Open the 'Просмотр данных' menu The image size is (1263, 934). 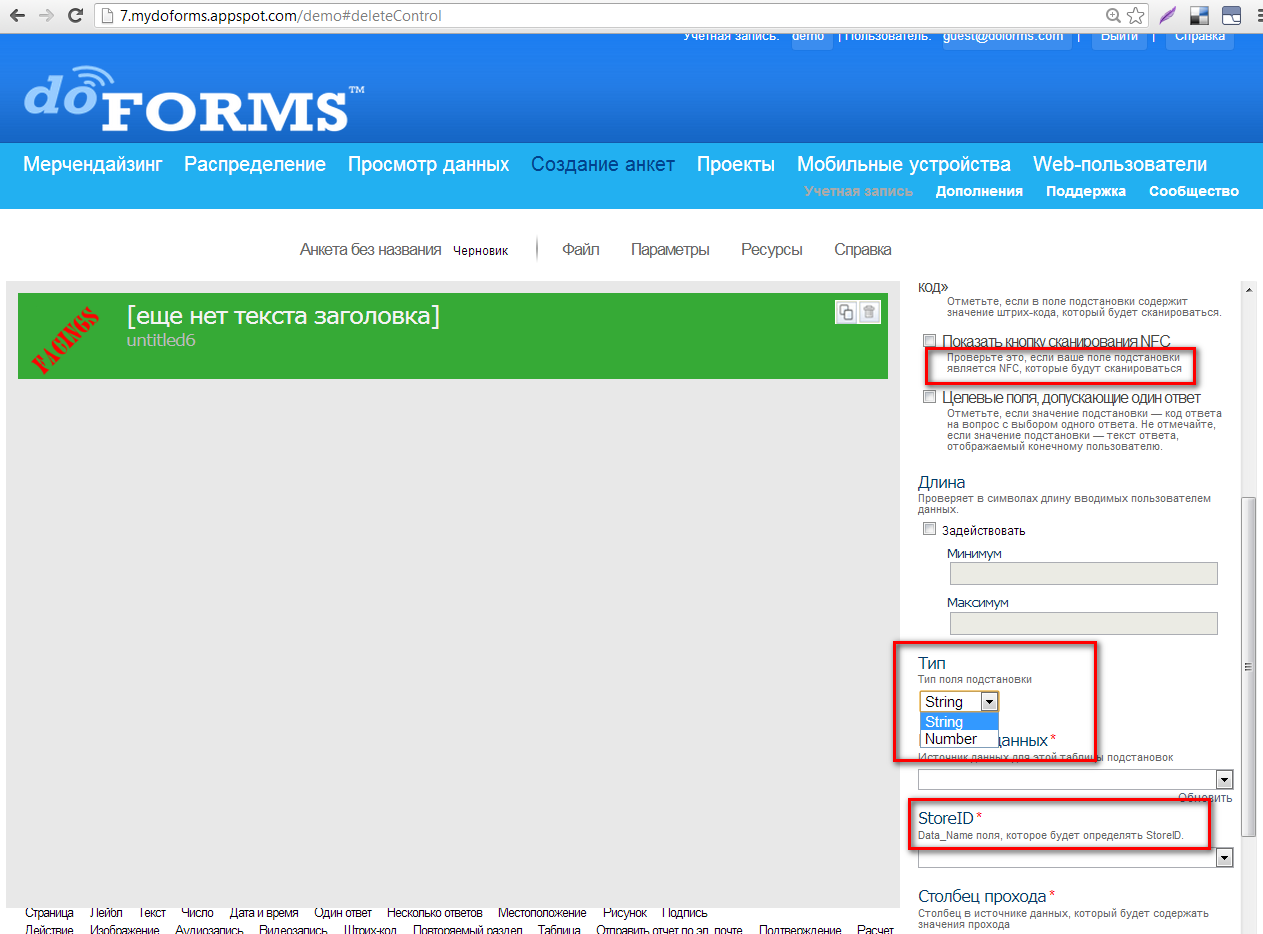click(428, 164)
